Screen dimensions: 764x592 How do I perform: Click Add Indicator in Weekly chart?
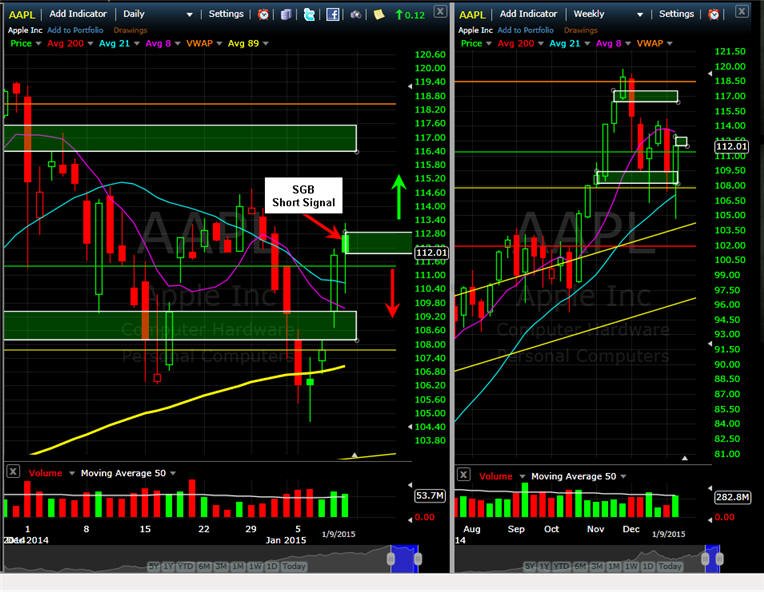(528, 14)
